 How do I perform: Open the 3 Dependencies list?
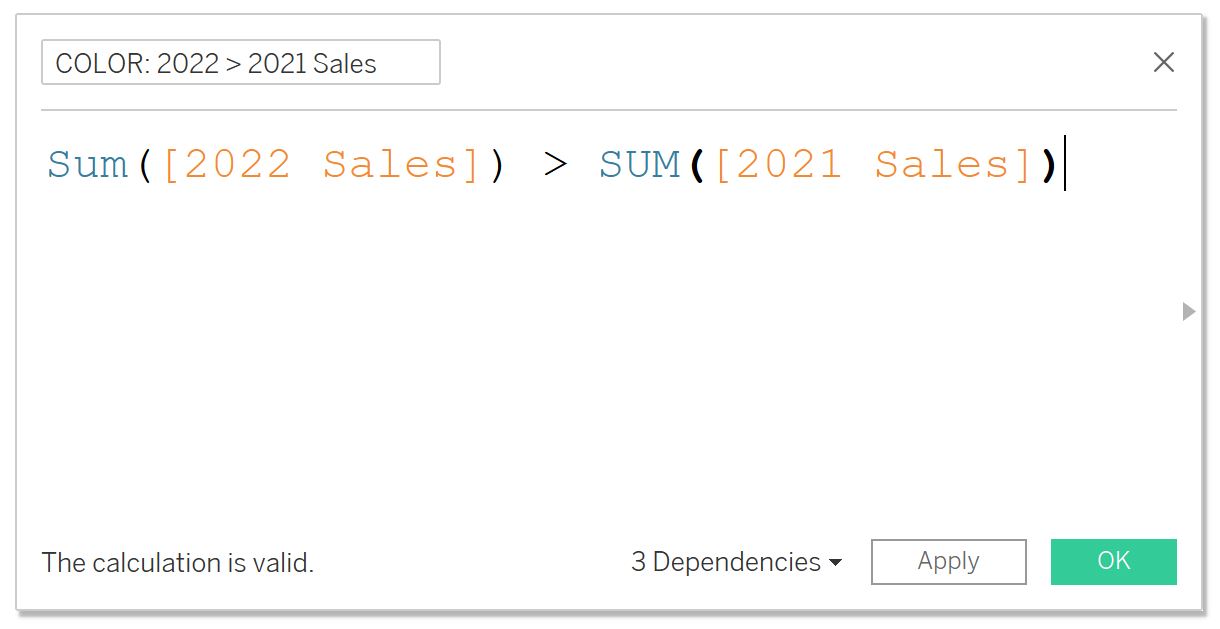pos(726,562)
